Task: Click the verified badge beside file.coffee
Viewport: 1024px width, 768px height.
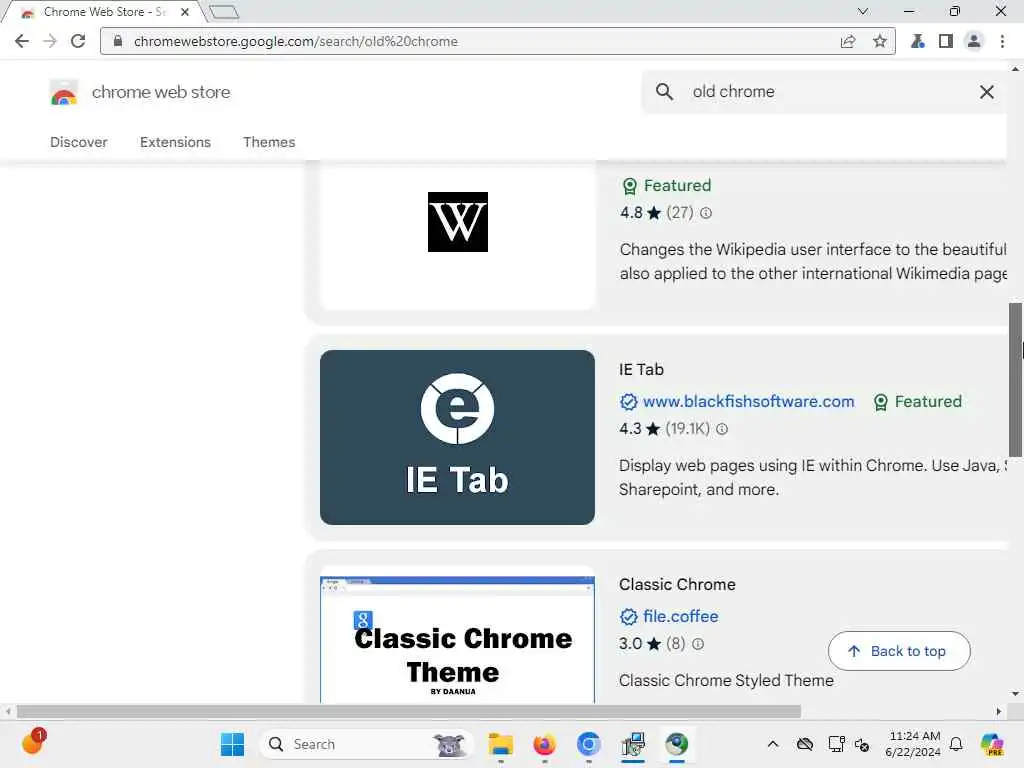Action: coord(628,616)
